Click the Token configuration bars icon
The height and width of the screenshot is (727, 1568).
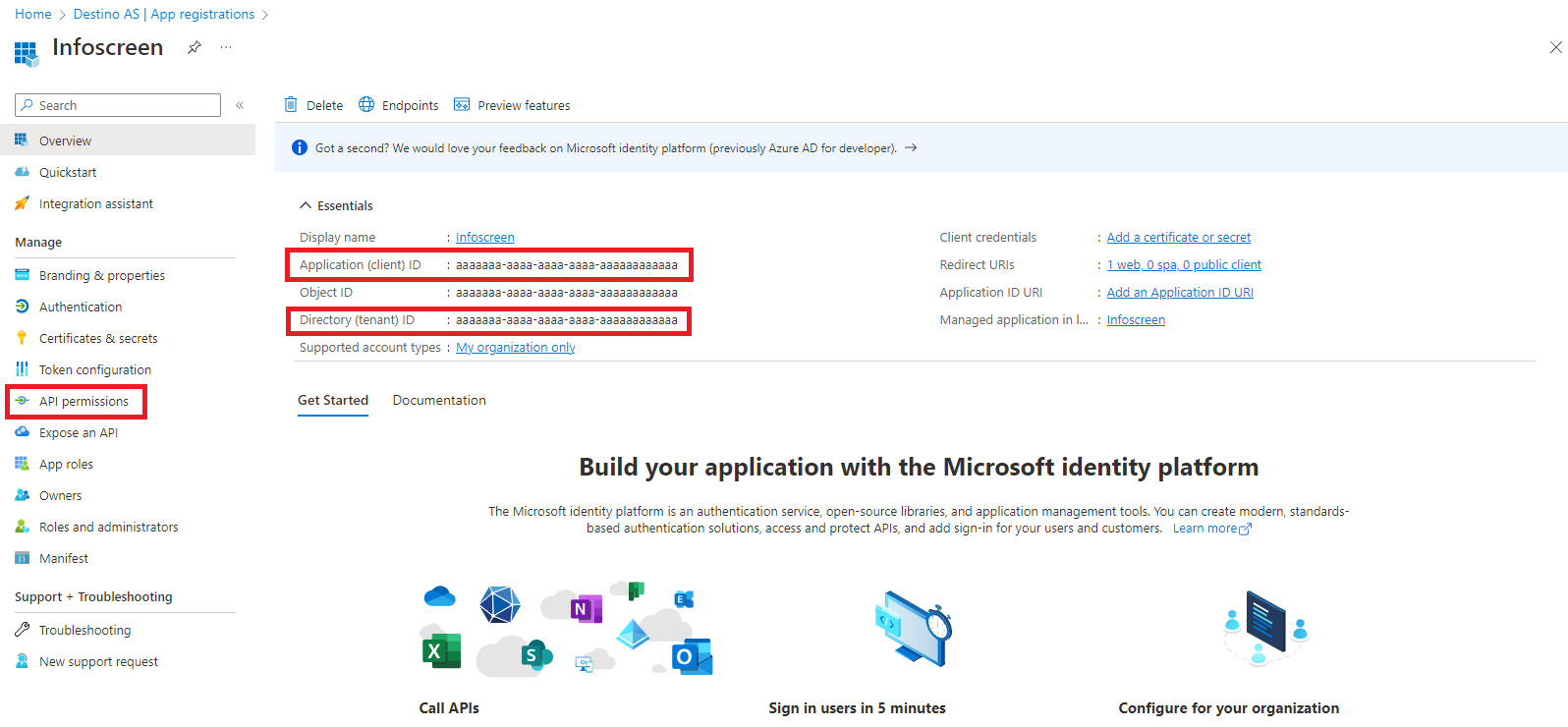pyautogui.click(x=22, y=369)
